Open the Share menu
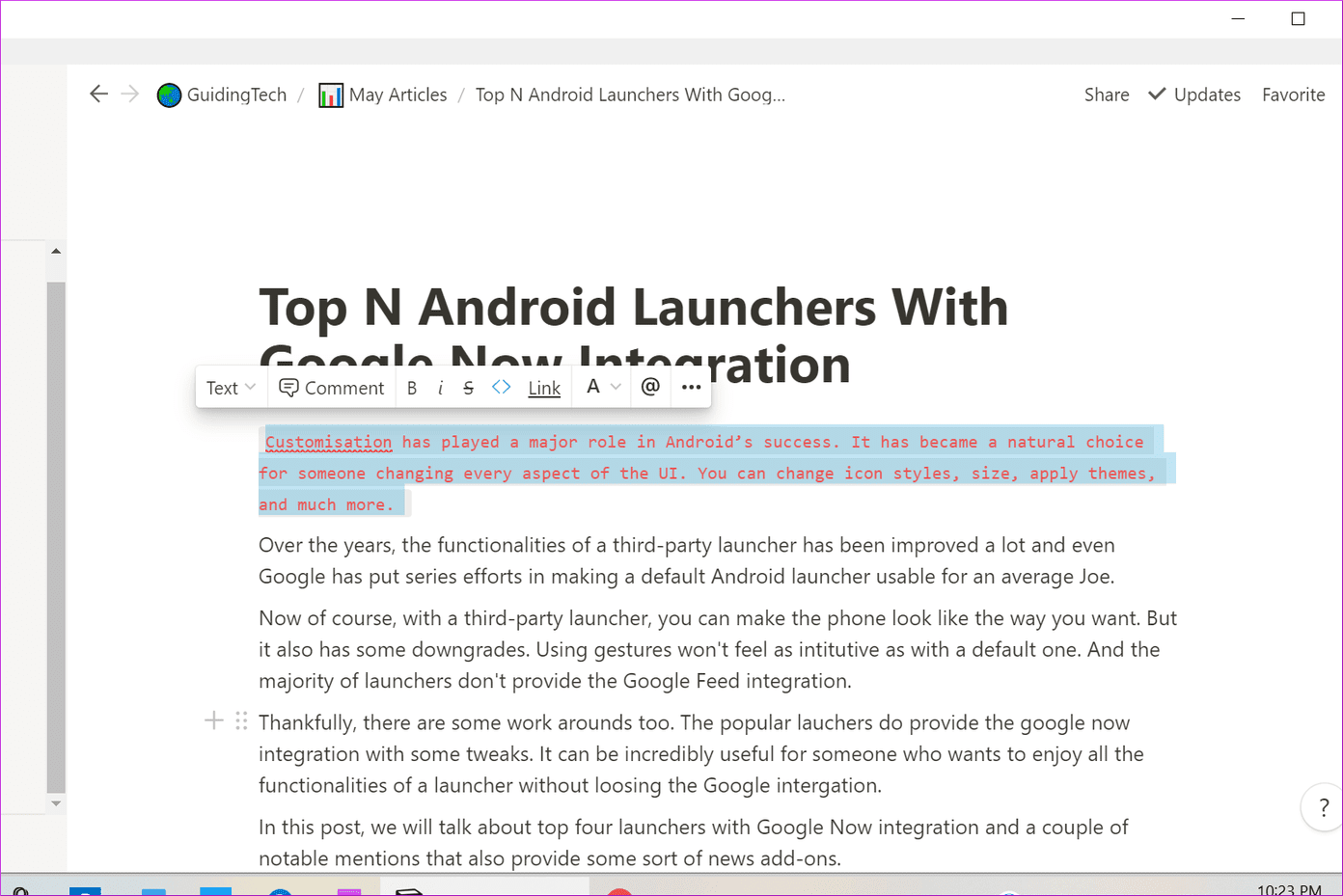This screenshot has width=1343, height=896. click(1107, 95)
